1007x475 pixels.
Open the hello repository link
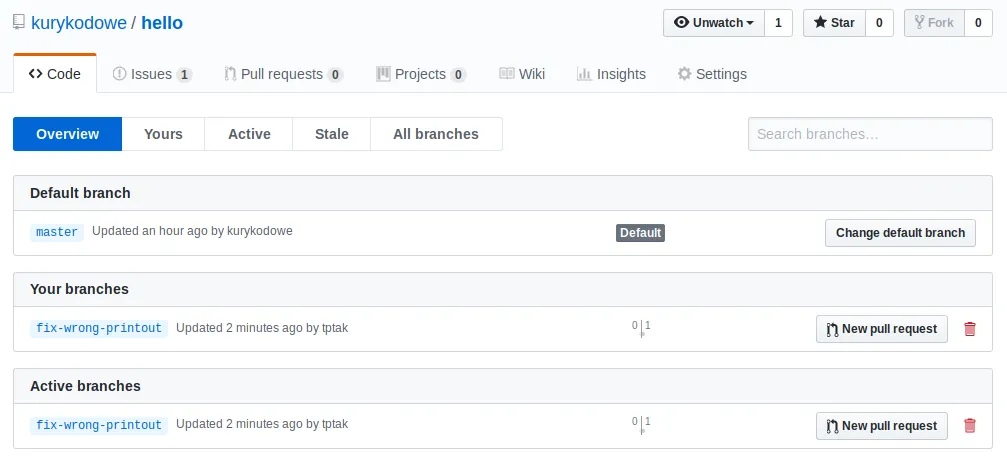pos(162,23)
